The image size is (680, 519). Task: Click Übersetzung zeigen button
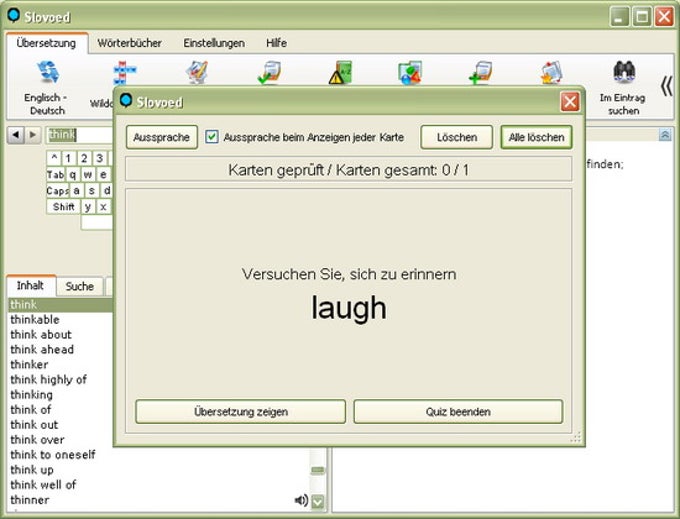click(x=241, y=411)
